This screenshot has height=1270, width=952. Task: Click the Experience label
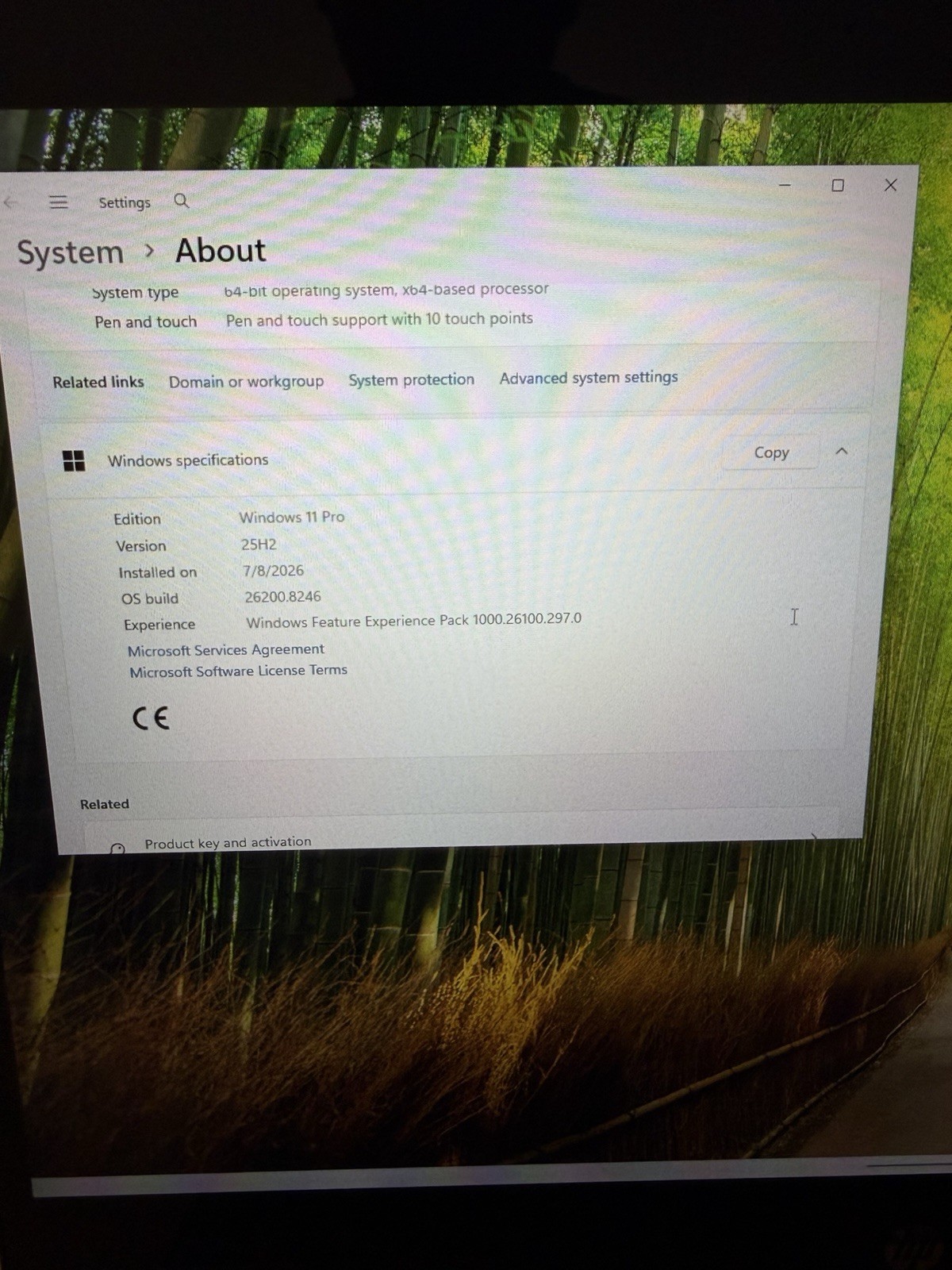[x=159, y=625]
